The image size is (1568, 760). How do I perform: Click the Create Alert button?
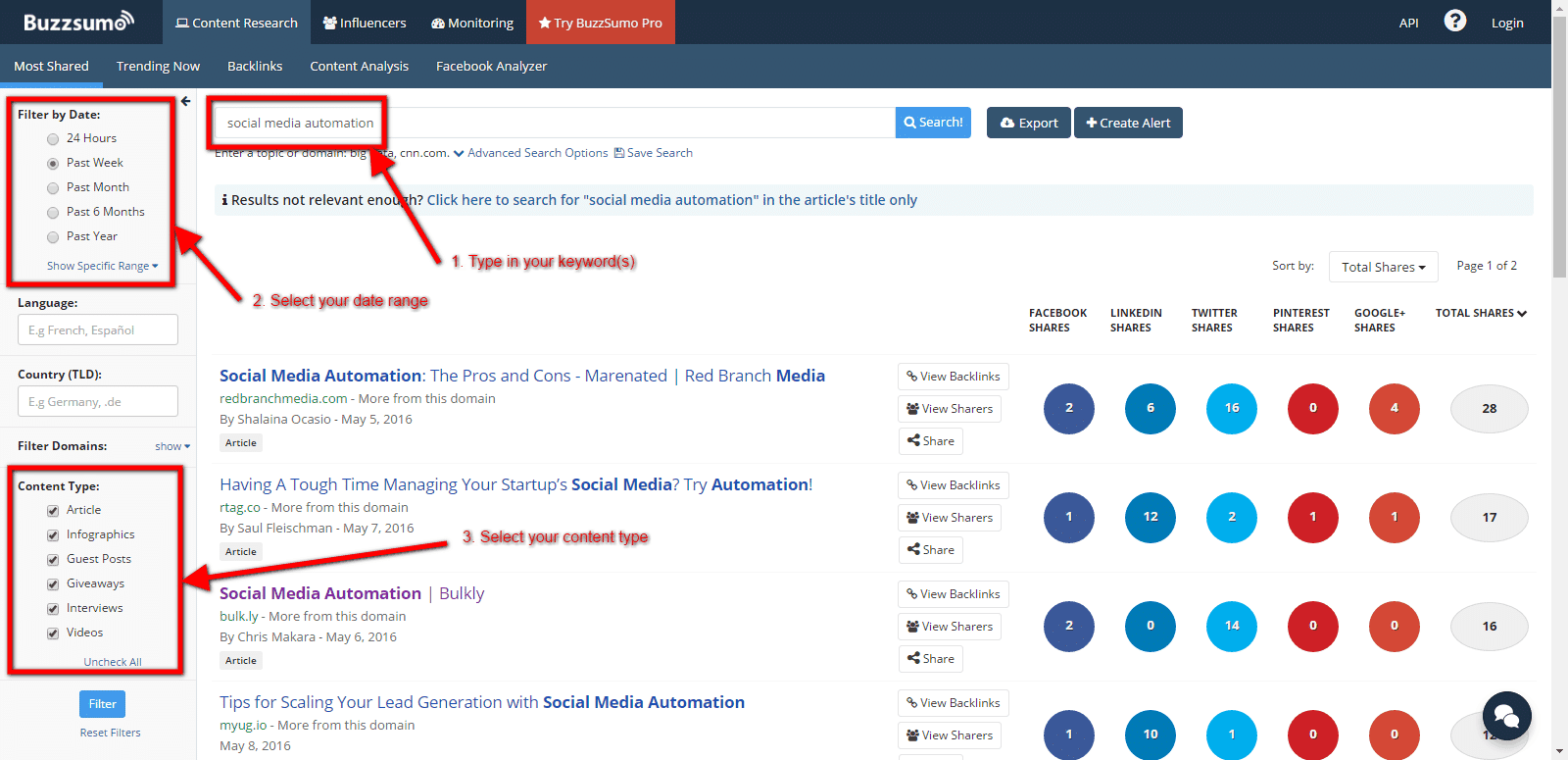pyautogui.click(x=1128, y=123)
